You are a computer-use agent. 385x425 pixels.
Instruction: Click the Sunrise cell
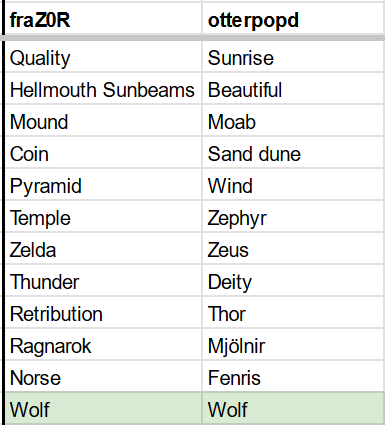(x=293, y=57)
